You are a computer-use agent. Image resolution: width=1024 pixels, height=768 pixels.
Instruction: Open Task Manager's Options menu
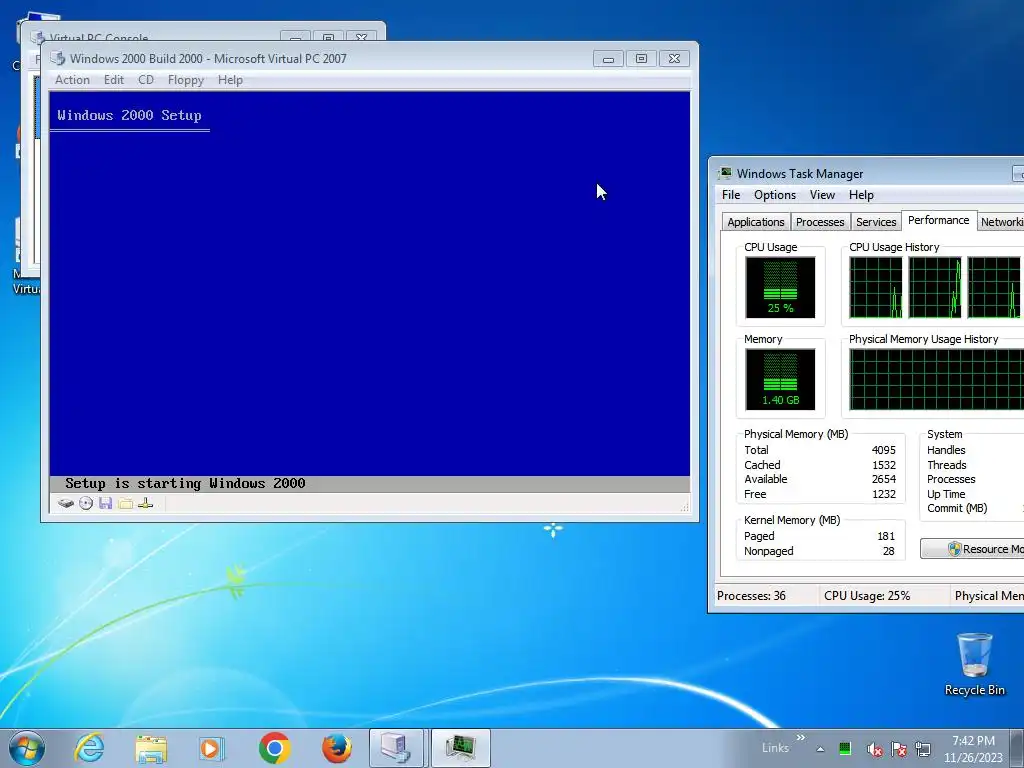pos(775,195)
